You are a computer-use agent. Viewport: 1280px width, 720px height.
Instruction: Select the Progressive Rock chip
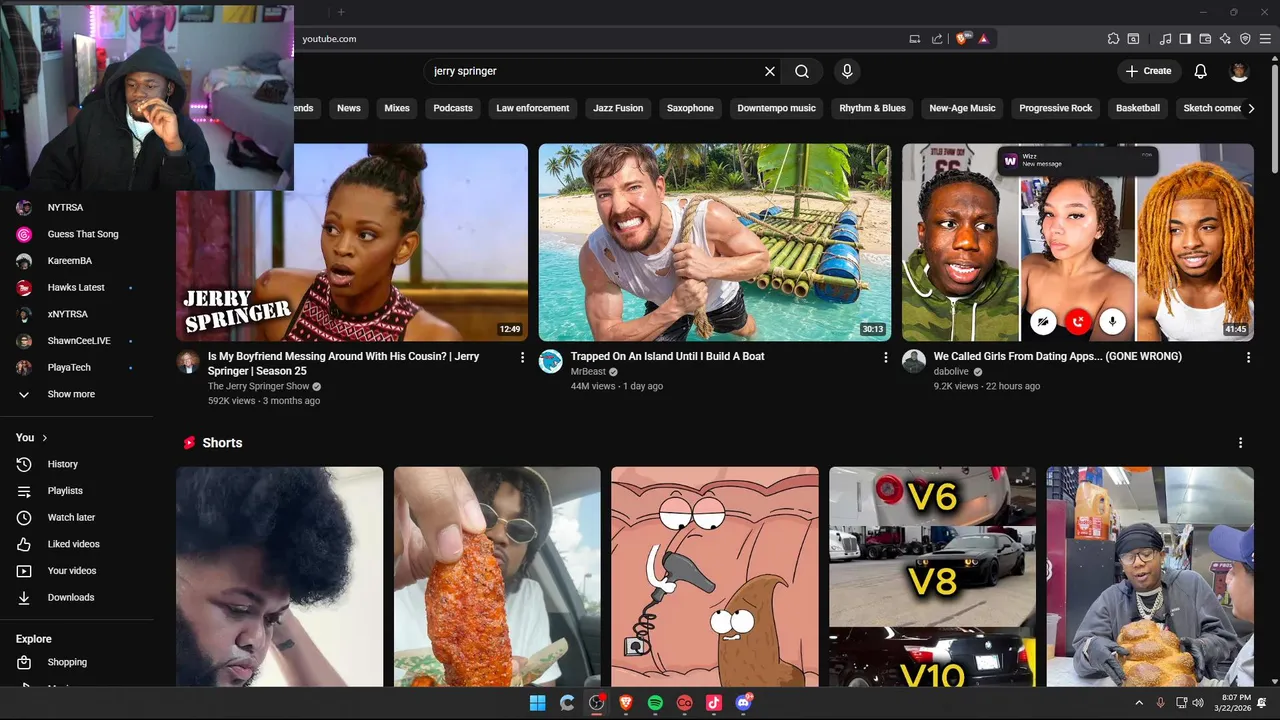point(1056,108)
